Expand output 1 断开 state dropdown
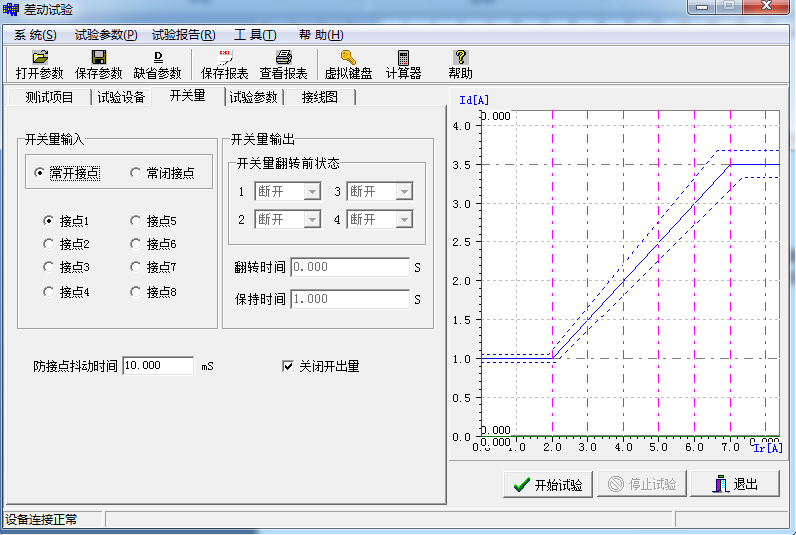Image resolution: width=796 pixels, height=535 pixels. 312,192
